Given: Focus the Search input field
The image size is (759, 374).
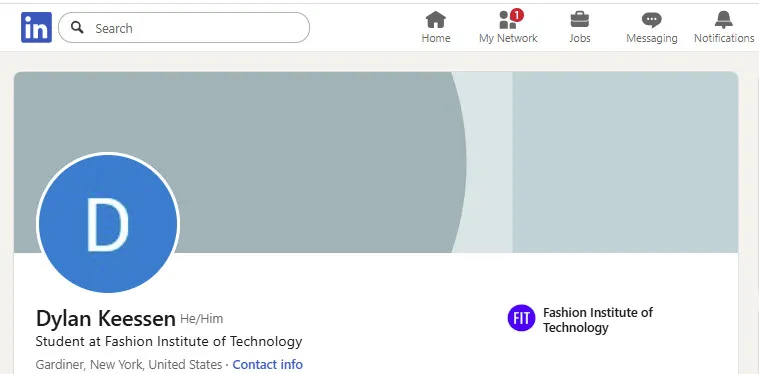Looking at the screenshot, I should 184,28.
